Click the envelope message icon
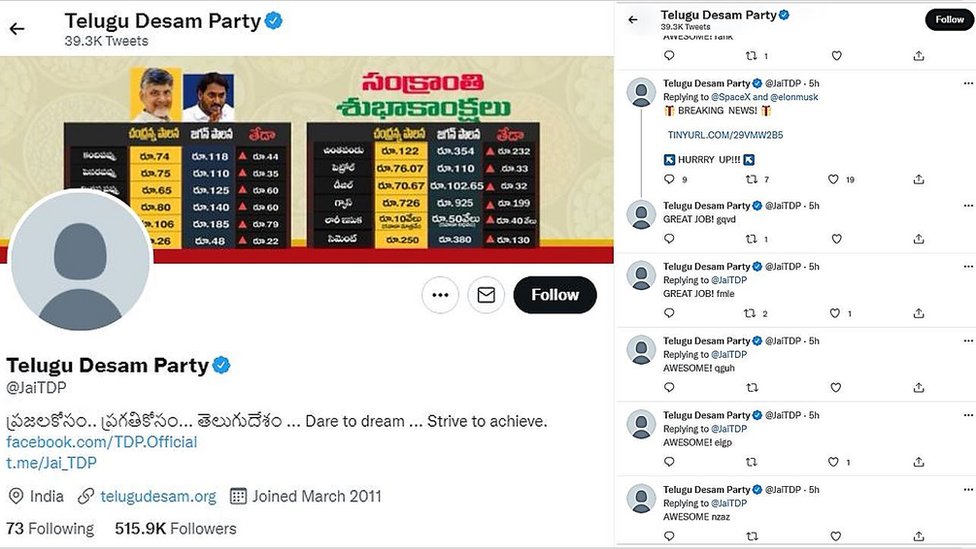The height and width of the screenshot is (549, 976). [x=486, y=295]
